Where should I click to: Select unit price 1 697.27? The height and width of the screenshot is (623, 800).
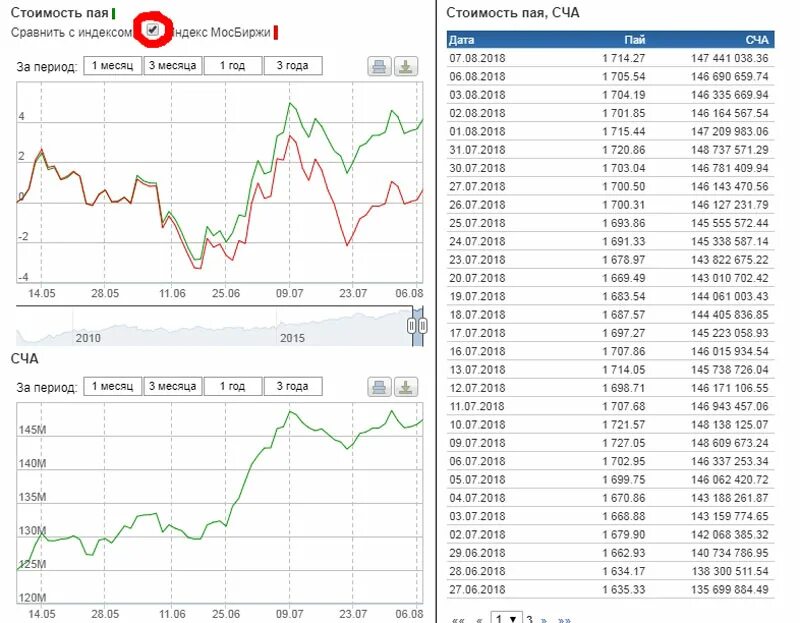[x=623, y=333]
